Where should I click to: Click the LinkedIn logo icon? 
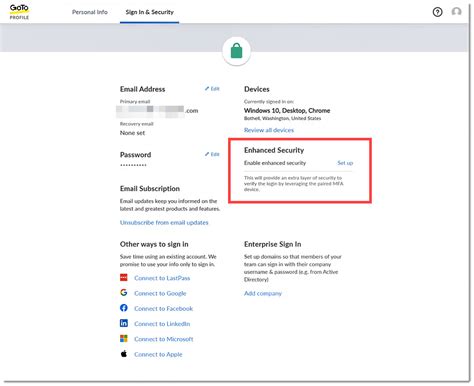(x=124, y=323)
